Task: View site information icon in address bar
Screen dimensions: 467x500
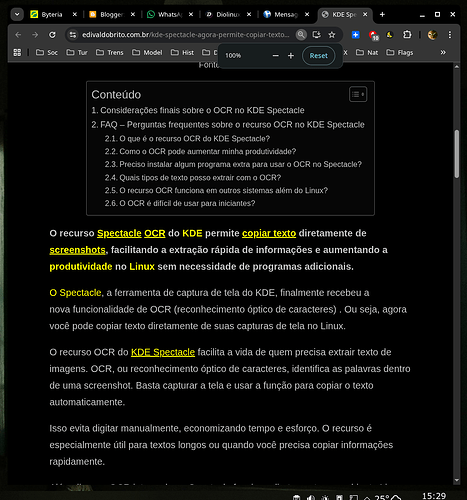Action: 73,35
